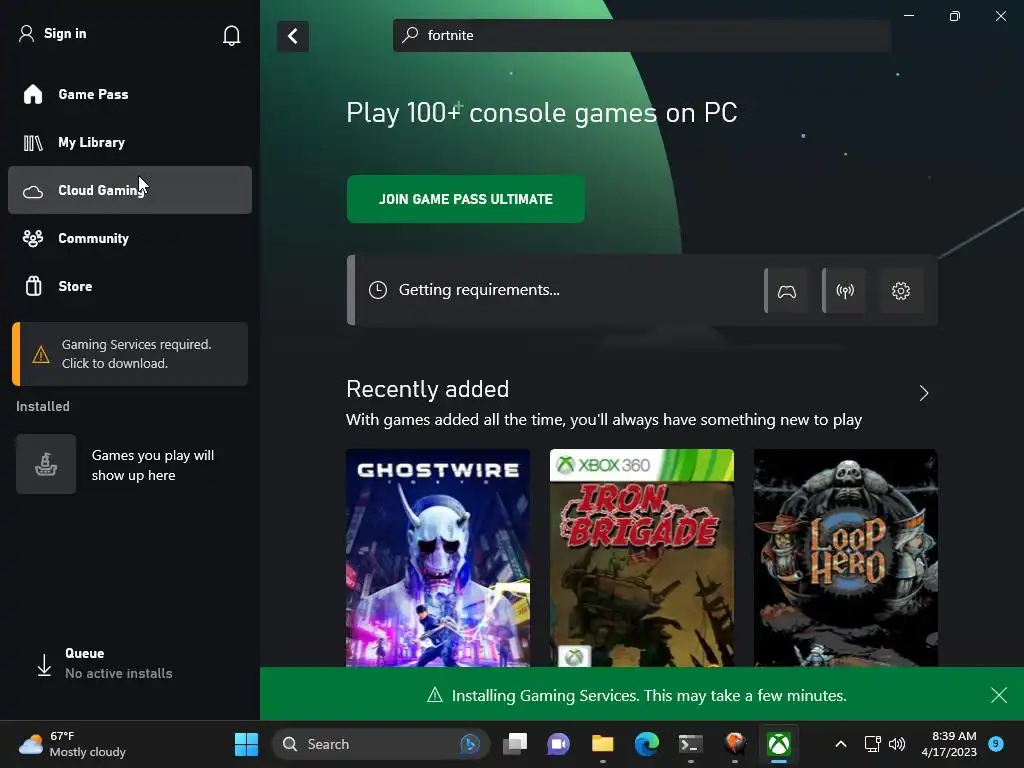This screenshot has width=1024, height=768.
Task: Click the Xbox app taskbar icon
Action: (x=778, y=744)
